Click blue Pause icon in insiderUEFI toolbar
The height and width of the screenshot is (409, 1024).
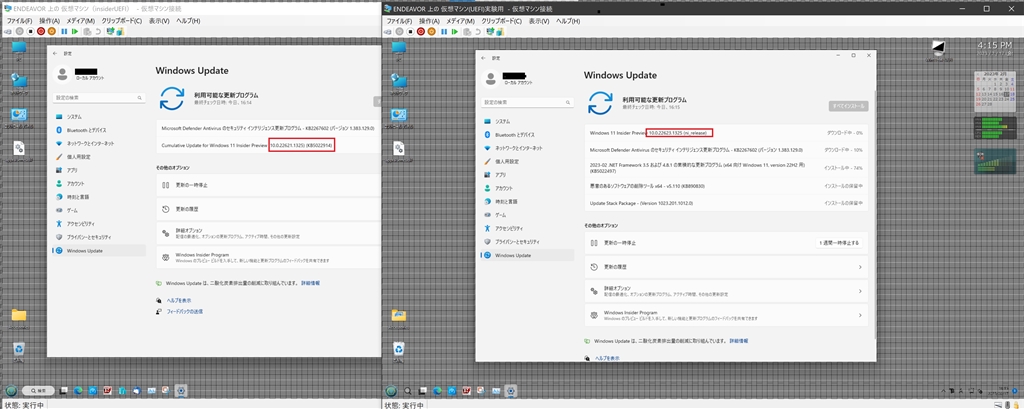click(64, 31)
